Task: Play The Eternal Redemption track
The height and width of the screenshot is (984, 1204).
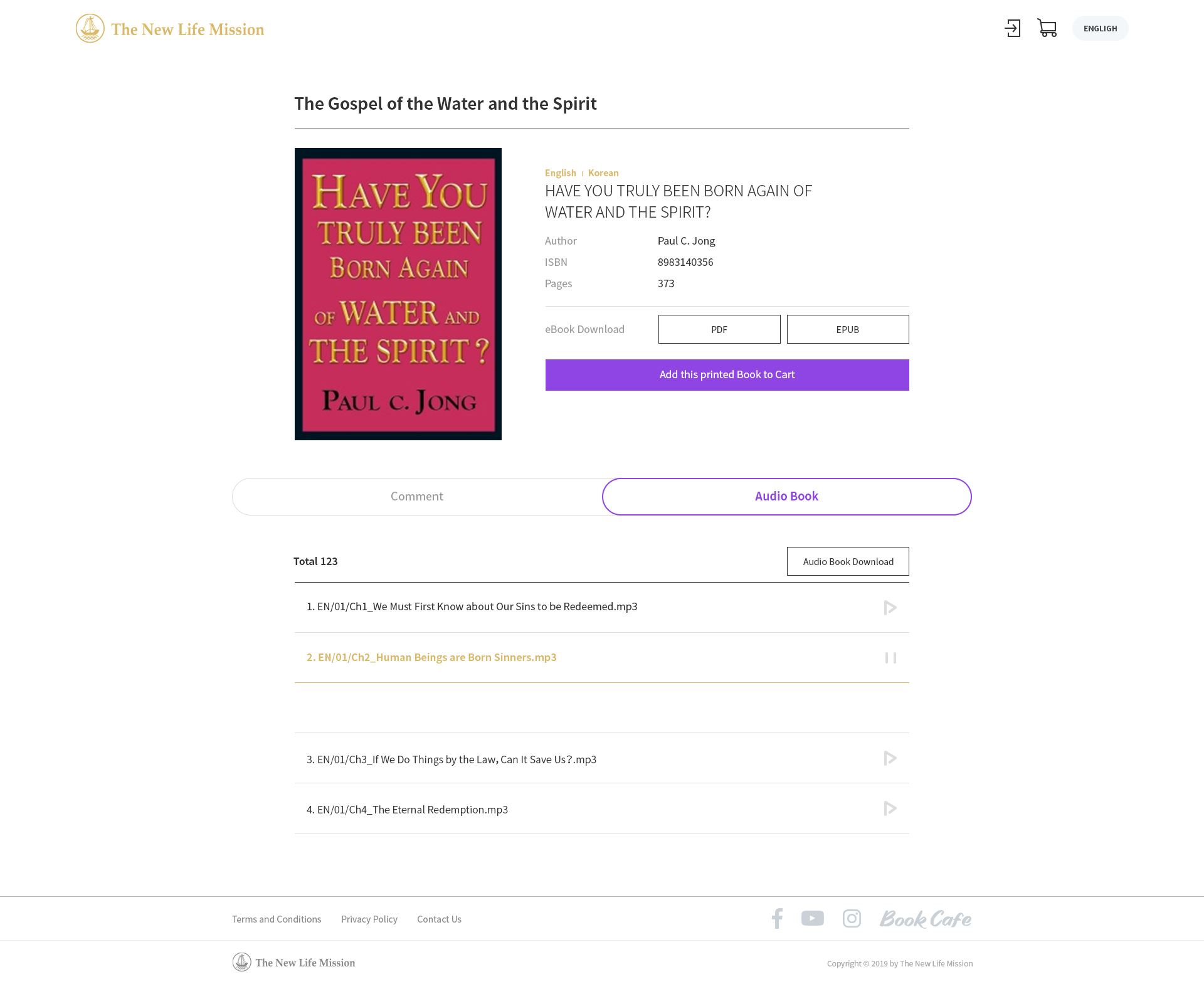Action: tap(890, 808)
